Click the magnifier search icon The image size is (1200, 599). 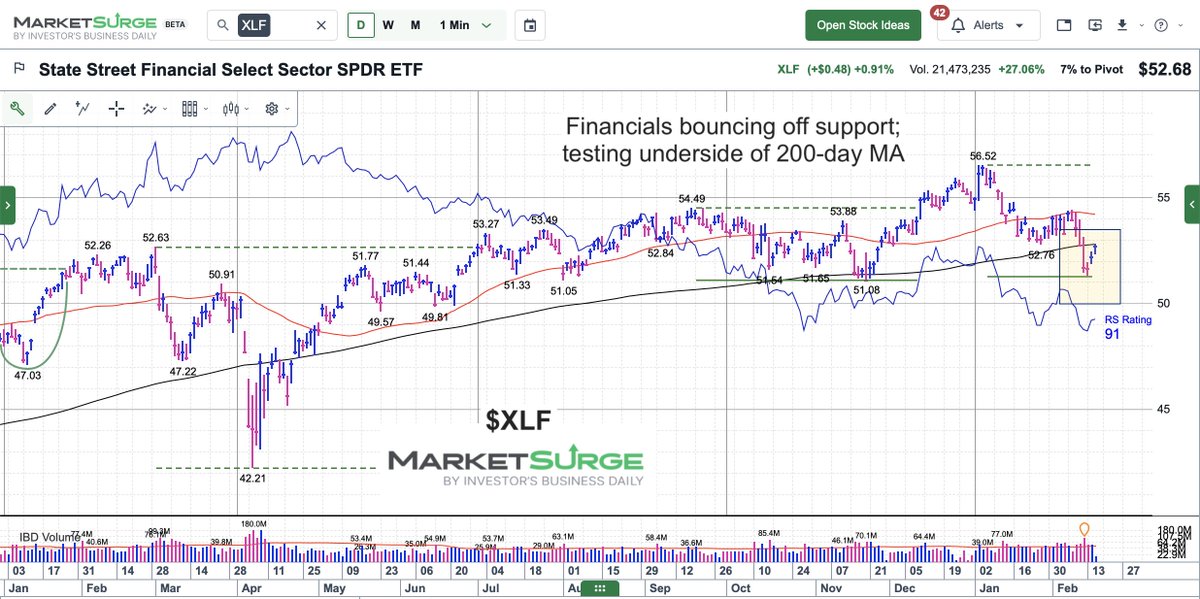(x=224, y=25)
